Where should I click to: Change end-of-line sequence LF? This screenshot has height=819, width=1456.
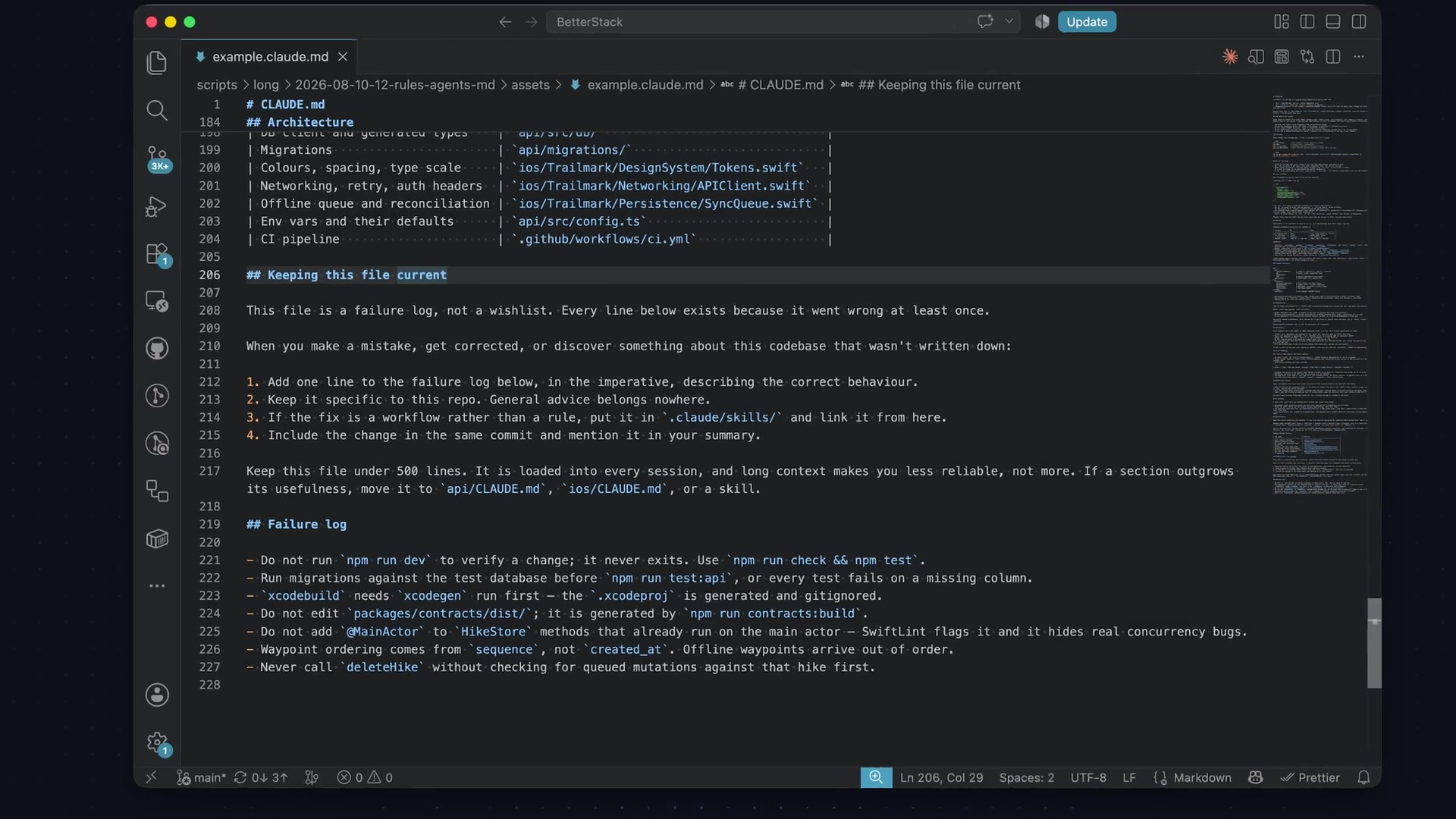pos(1129,777)
